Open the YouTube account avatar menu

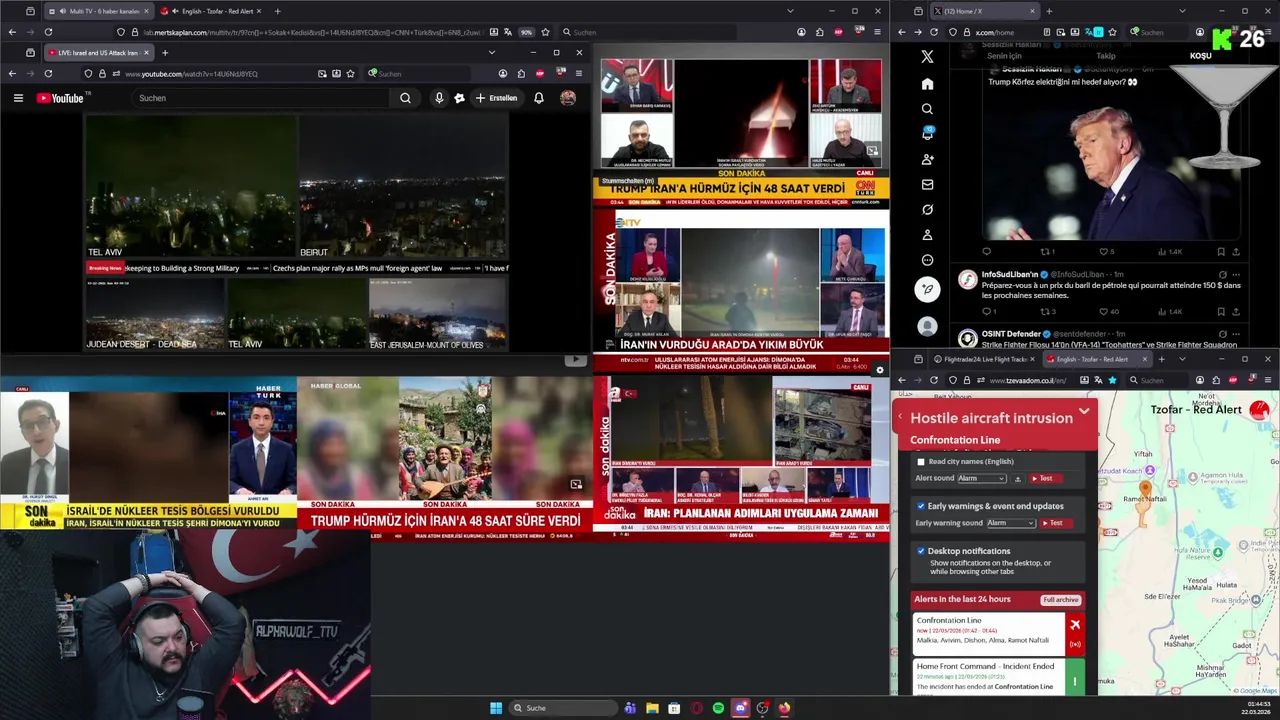click(568, 98)
